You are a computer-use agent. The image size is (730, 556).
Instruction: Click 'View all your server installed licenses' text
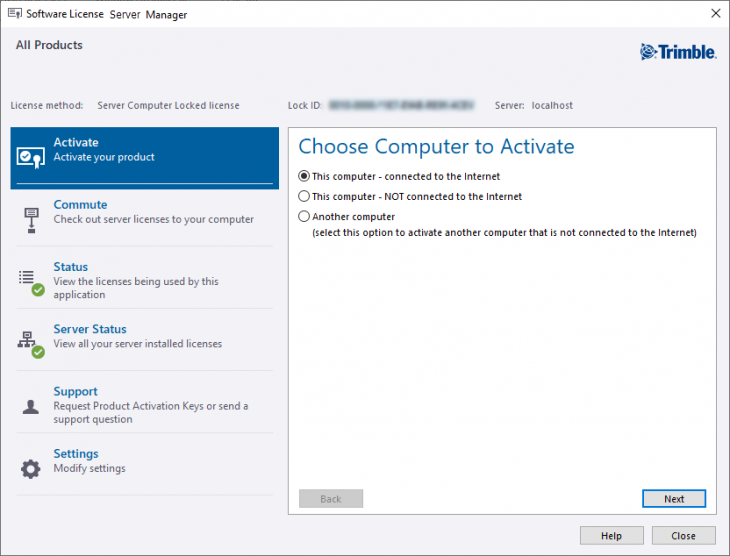(137, 344)
